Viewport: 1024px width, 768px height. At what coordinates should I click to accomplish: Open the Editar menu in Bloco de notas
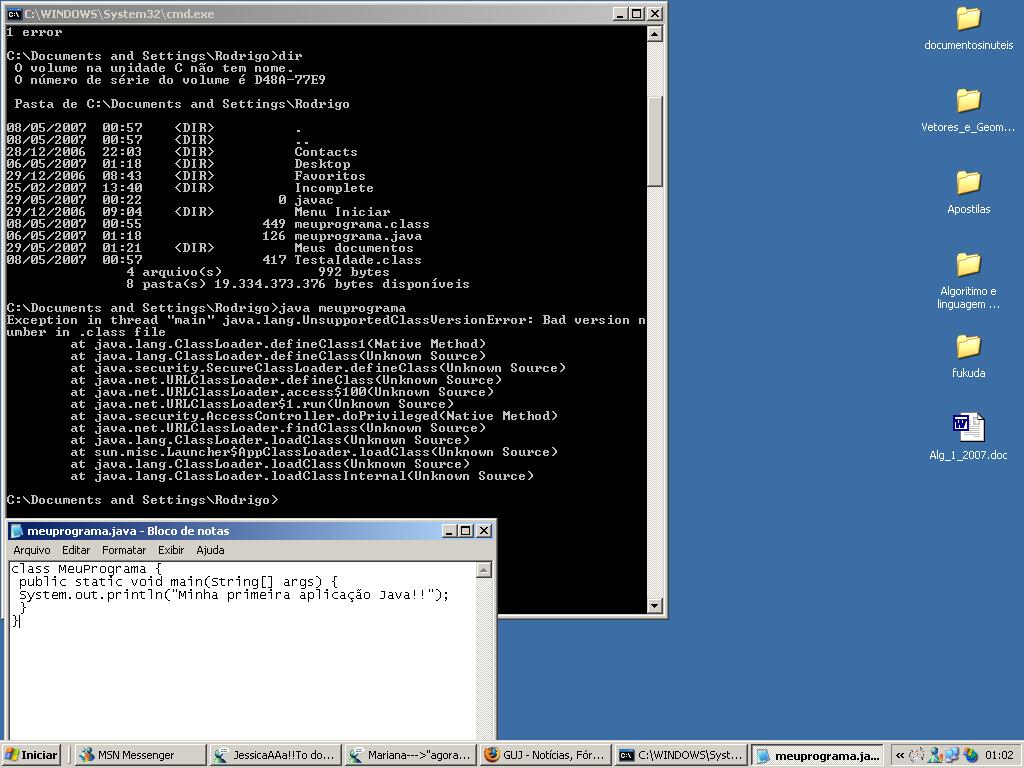click(76, 550)
